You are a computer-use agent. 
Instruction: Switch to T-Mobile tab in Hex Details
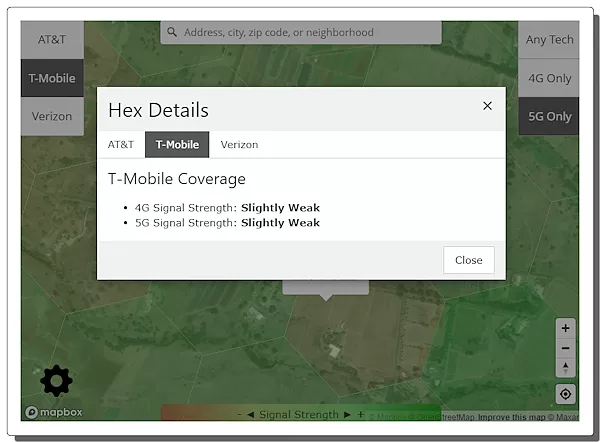pyautogui.click(x=177, y=145)
